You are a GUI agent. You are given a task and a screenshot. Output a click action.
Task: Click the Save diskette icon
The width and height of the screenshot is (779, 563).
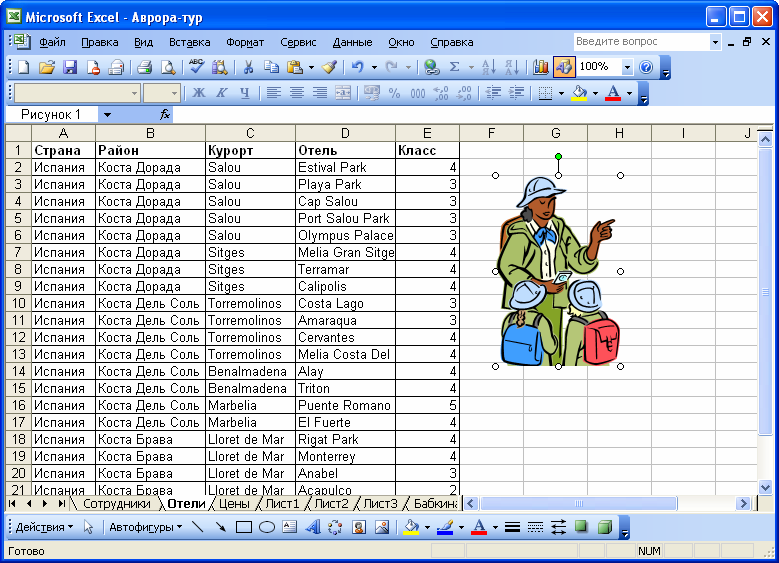pos(70,67)
